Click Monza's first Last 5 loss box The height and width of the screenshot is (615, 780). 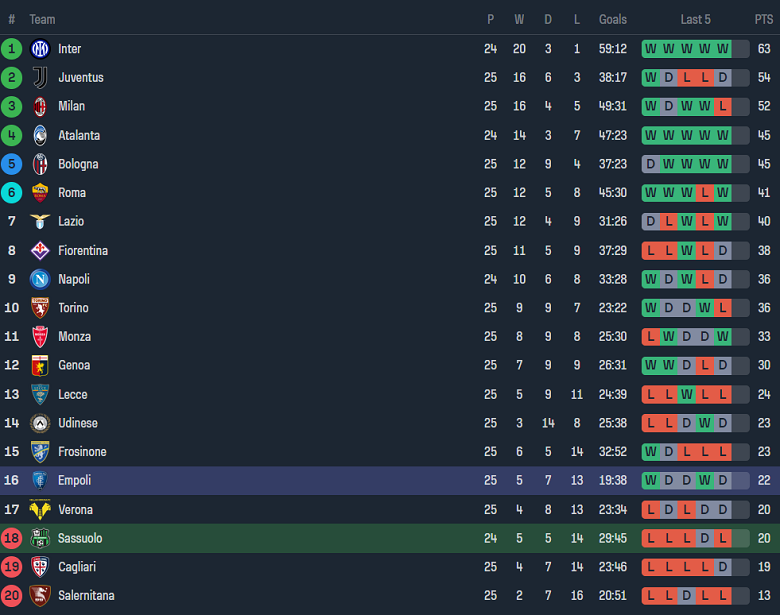(x=651, y=337)
